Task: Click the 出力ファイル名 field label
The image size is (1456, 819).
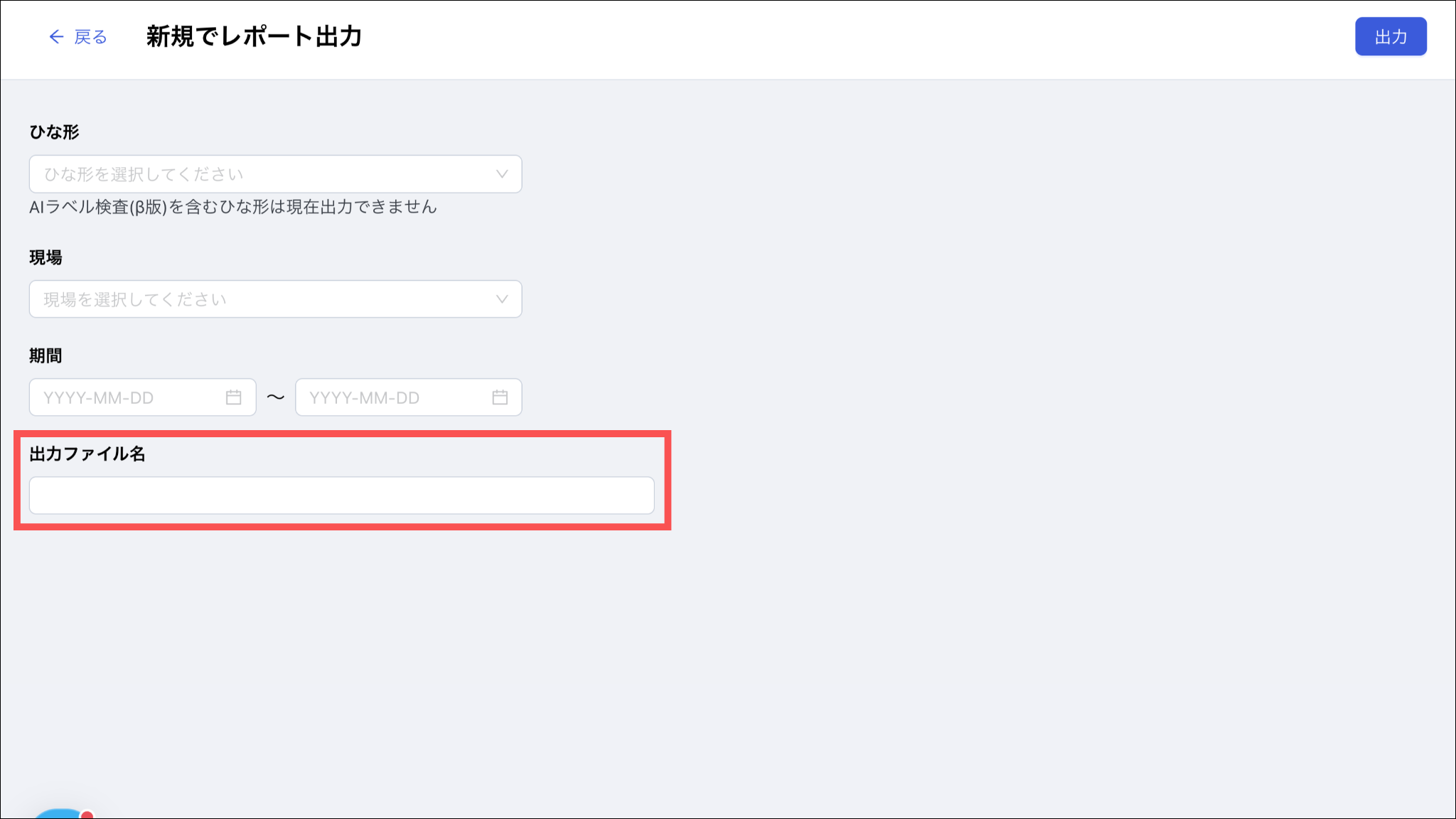Action: tap(87, 454)
